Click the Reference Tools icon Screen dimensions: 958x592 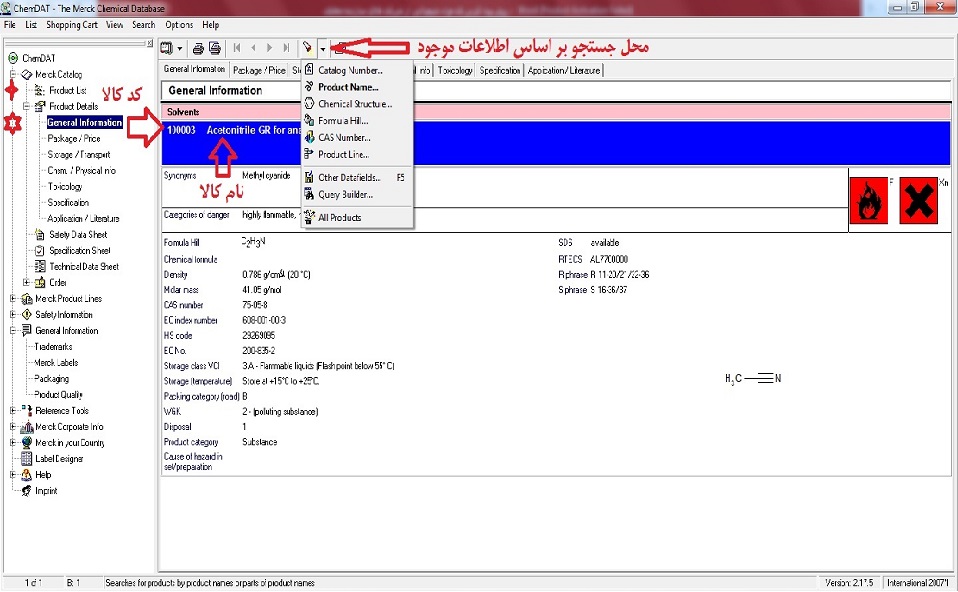coord(27,411)
